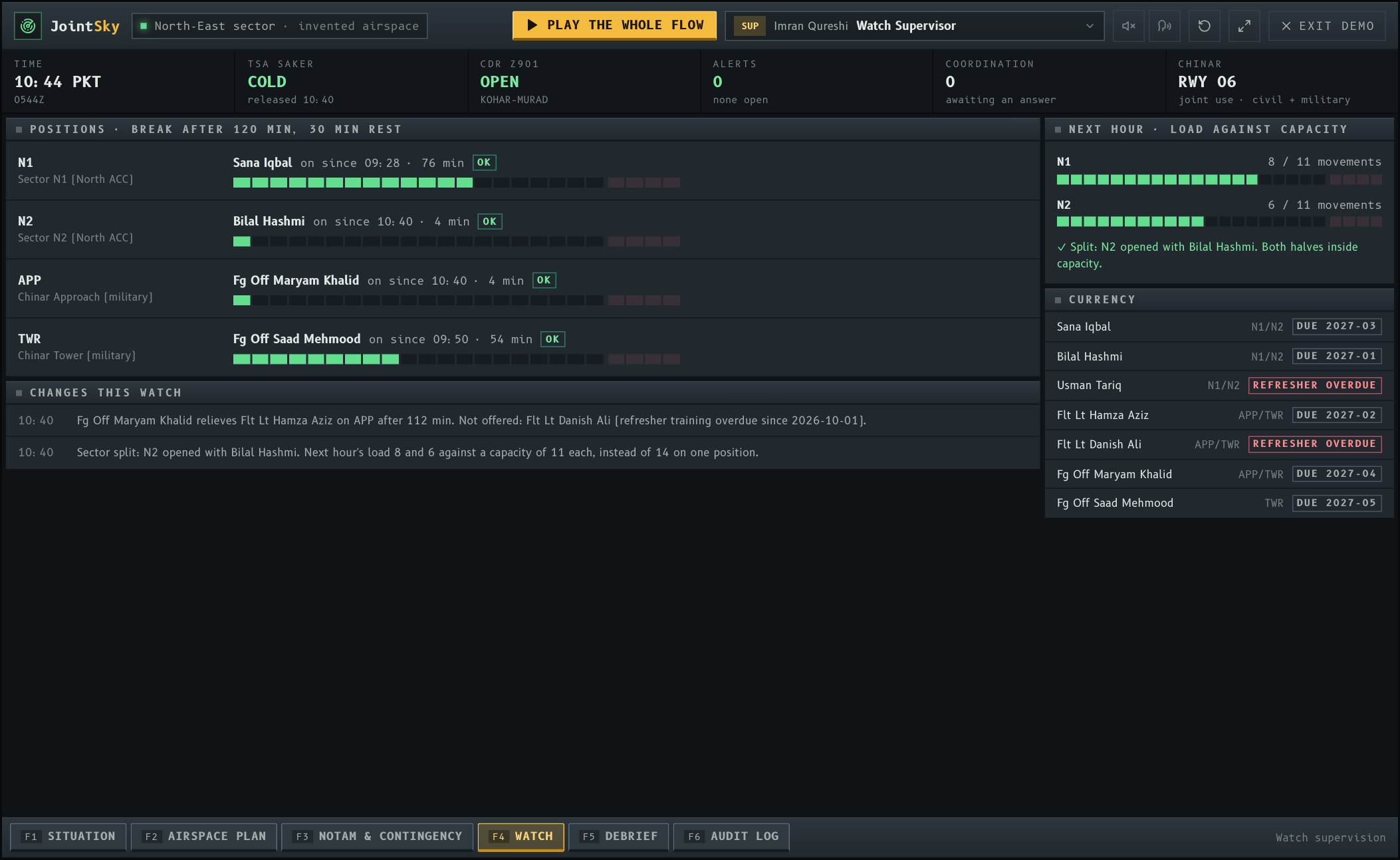Click the ALERTS count tile
The height and width of the screenshot is (860, 1400).
(x=816, y=82)
